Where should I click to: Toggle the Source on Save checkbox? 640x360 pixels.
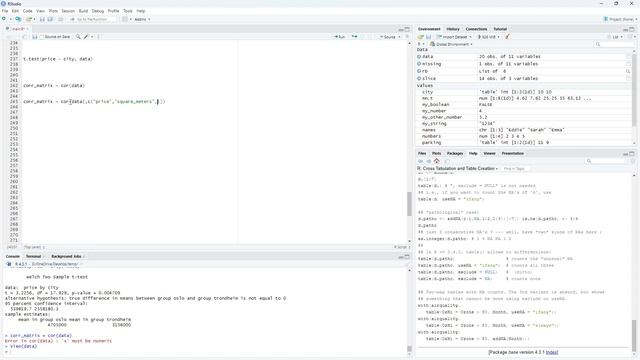tap(42, 37)
